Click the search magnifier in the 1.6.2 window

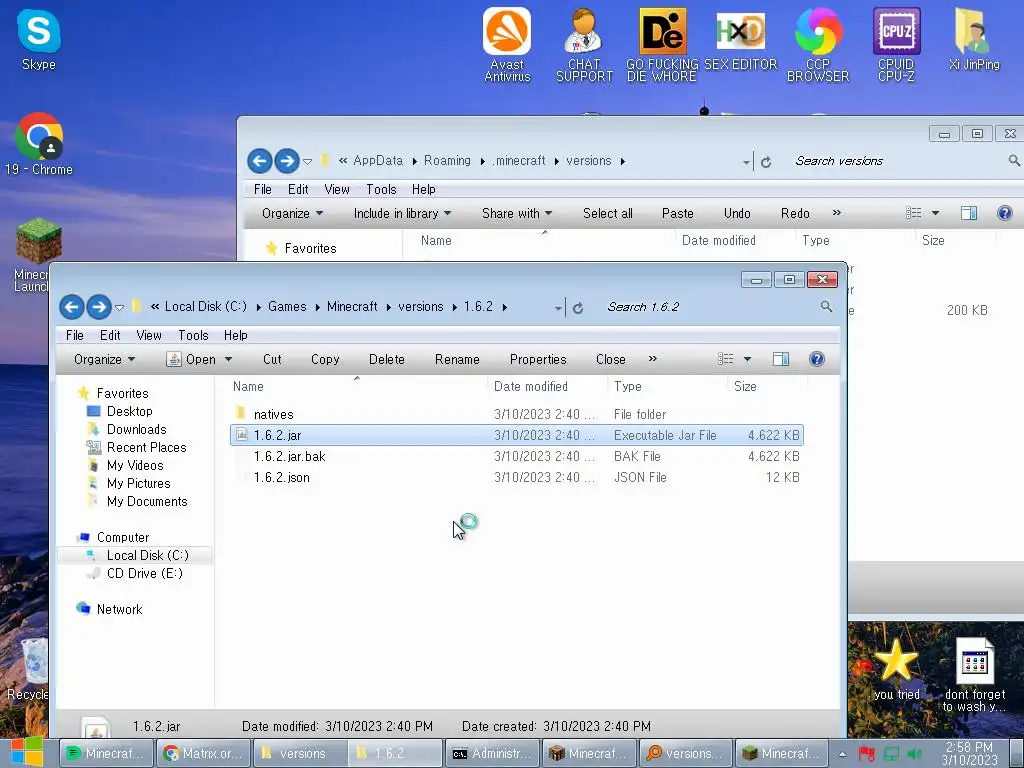point(826,306)
